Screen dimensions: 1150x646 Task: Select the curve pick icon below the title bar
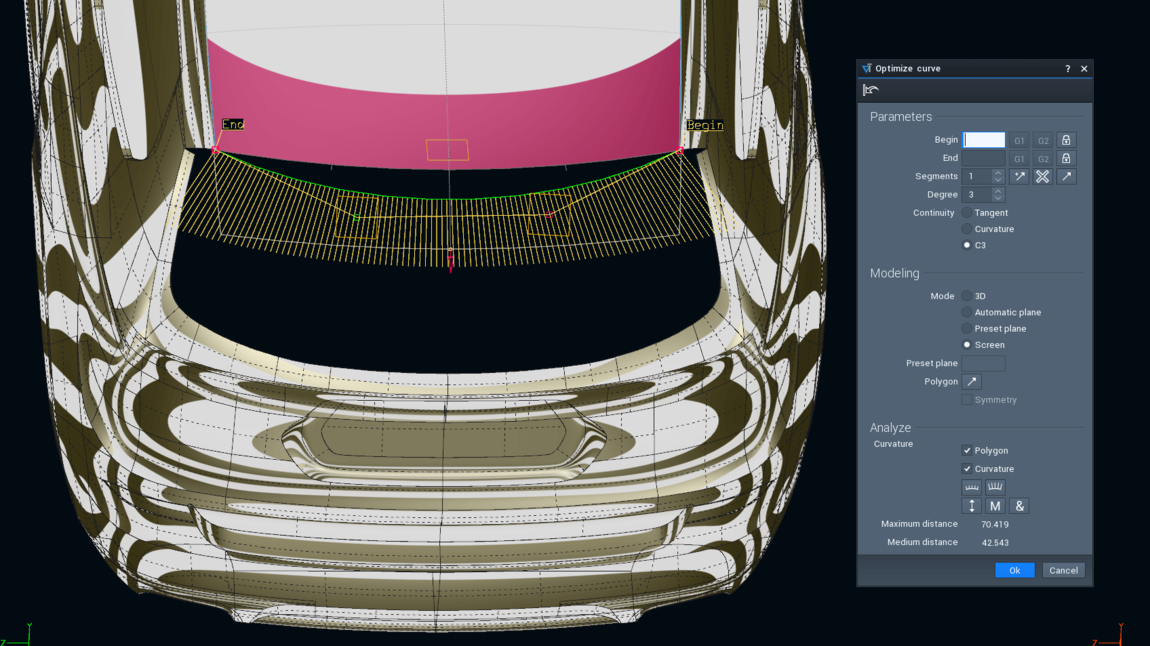point(868,89)
